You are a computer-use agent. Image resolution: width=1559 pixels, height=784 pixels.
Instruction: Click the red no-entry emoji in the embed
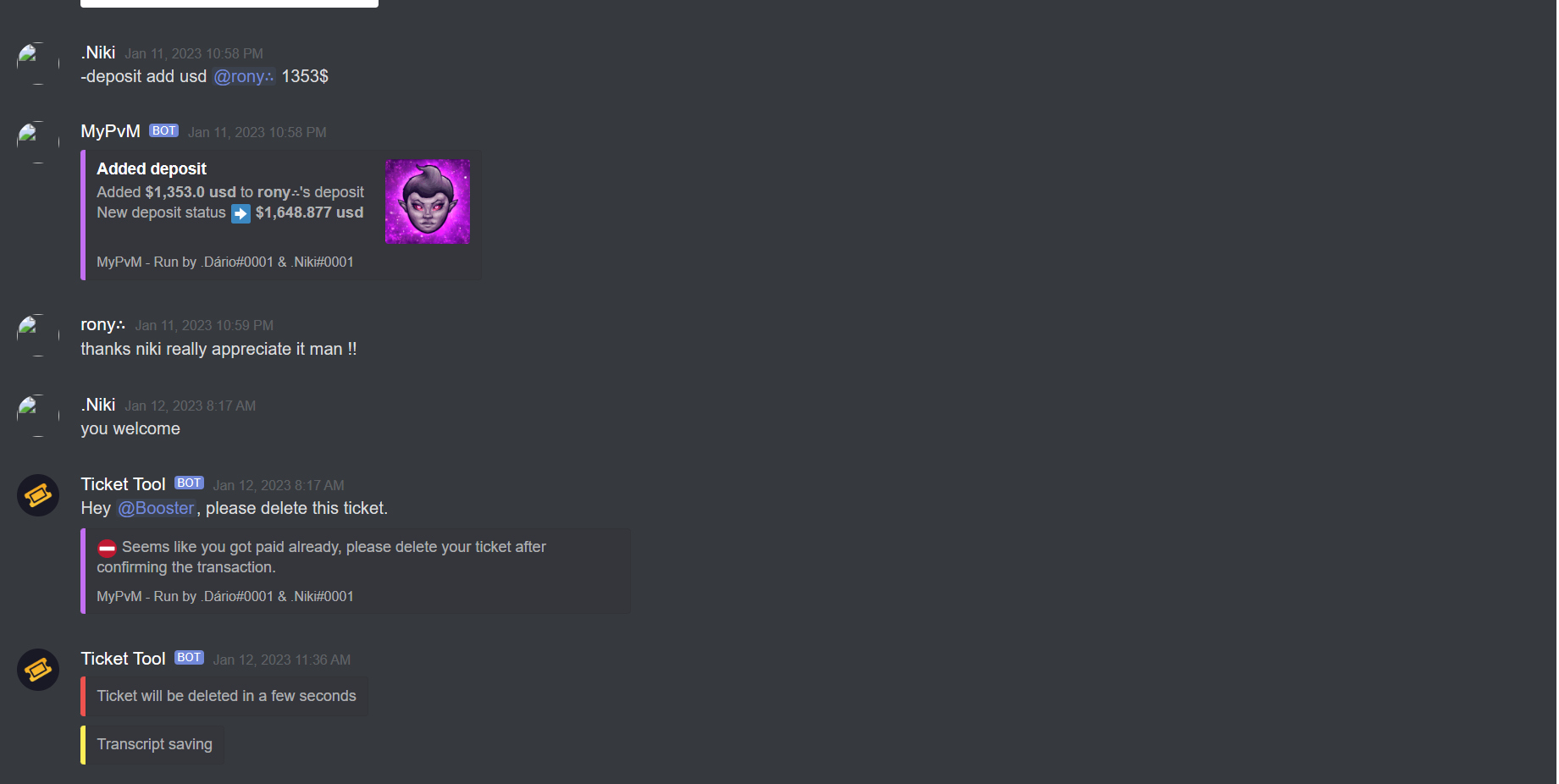tap(107, 548)
